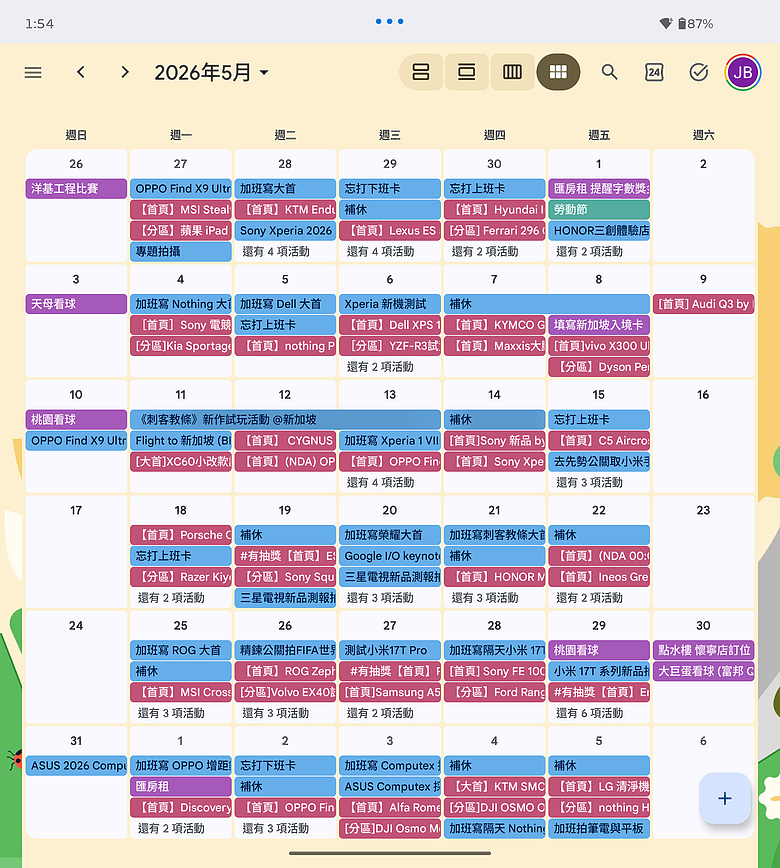780x868 pixels.
Task: Open Audi Q3 event on May 9
Action: (704, 304)
